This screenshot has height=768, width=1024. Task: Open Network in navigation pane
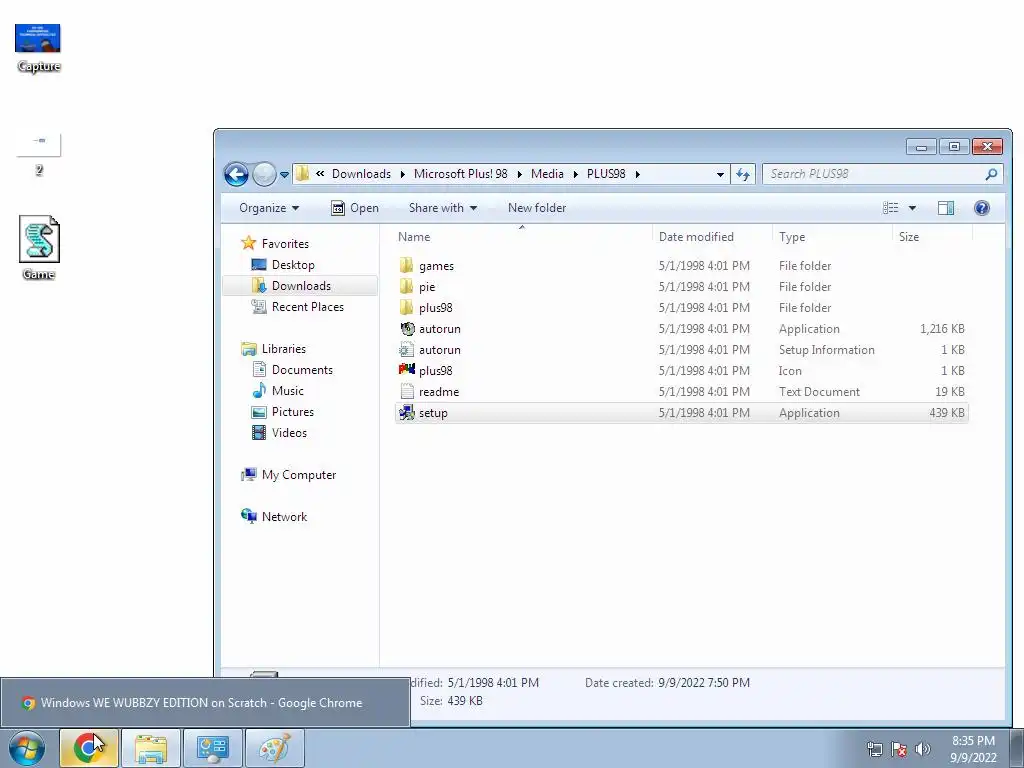pos(284,517)
